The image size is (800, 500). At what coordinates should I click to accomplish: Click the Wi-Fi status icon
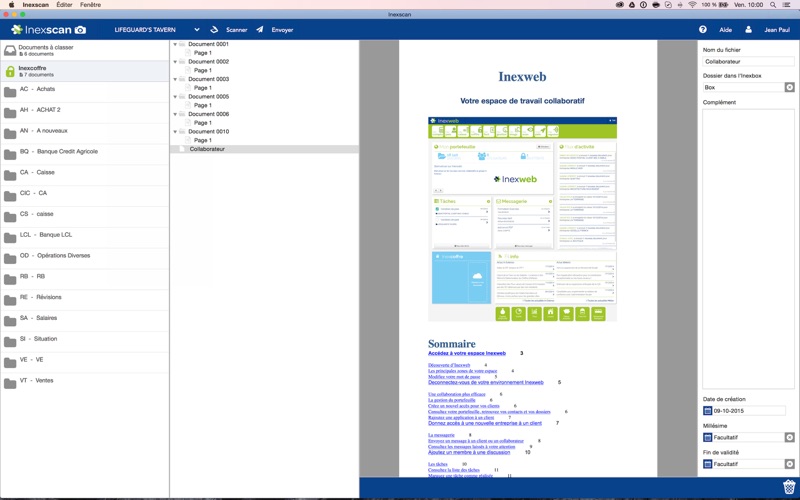pyautogui.click(x=692, y=5)
